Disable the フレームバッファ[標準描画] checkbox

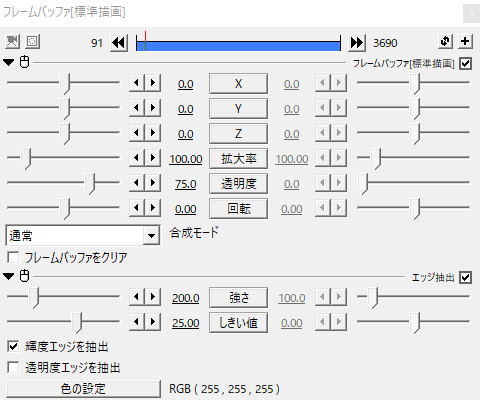click(x=465, y=63)
